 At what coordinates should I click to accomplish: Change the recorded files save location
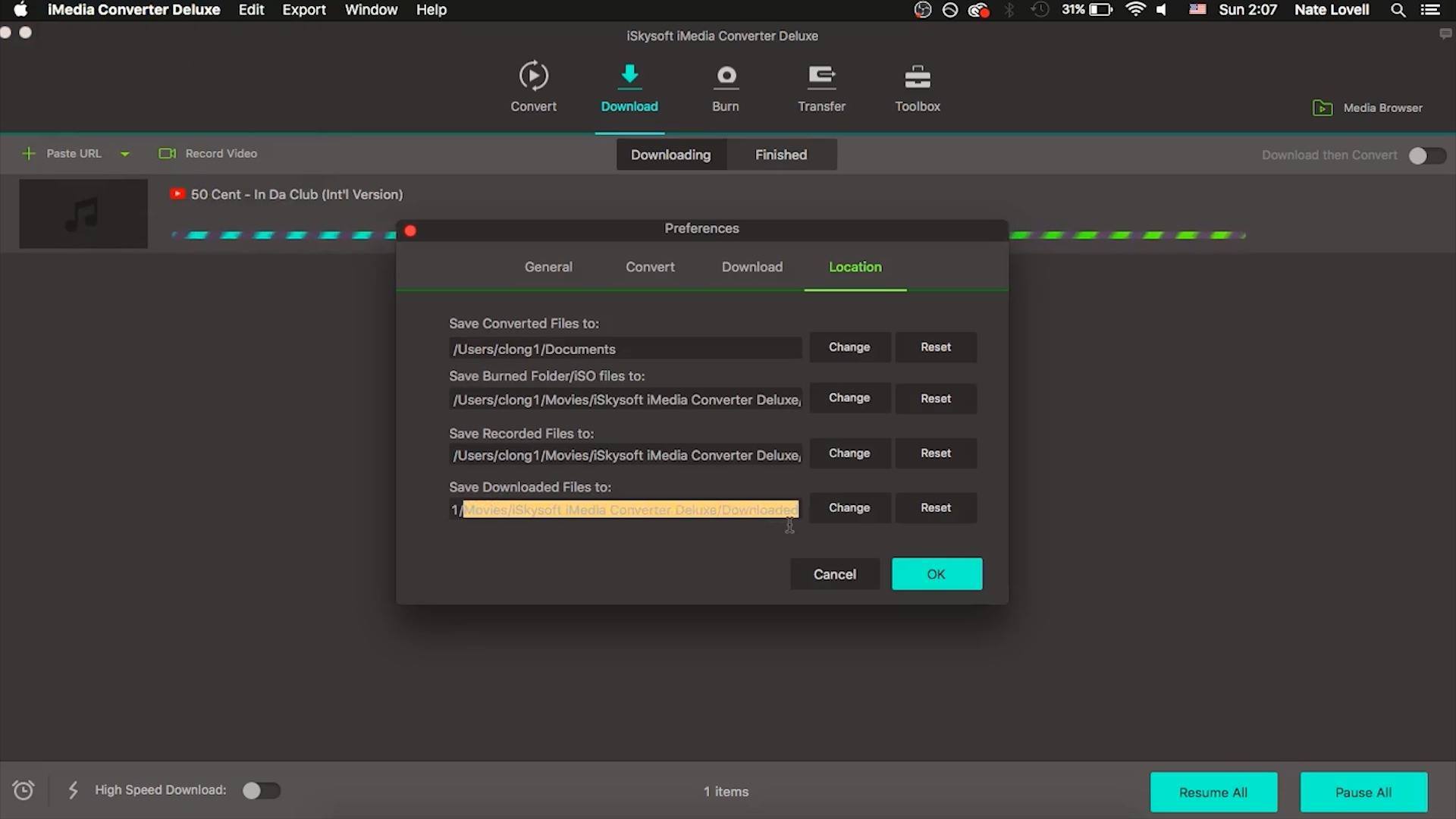pos(849,453)
